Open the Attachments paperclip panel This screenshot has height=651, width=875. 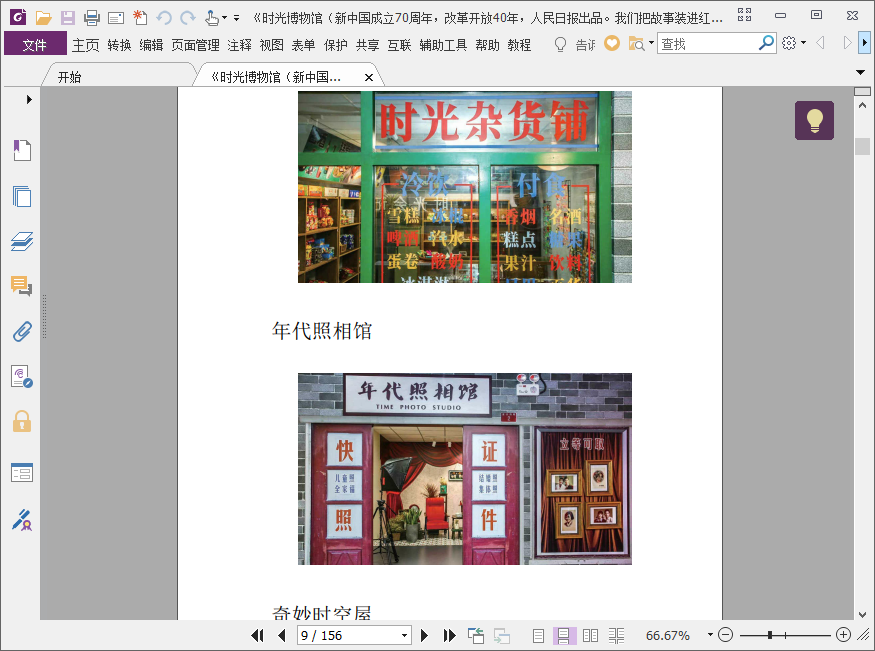point(22,331)
